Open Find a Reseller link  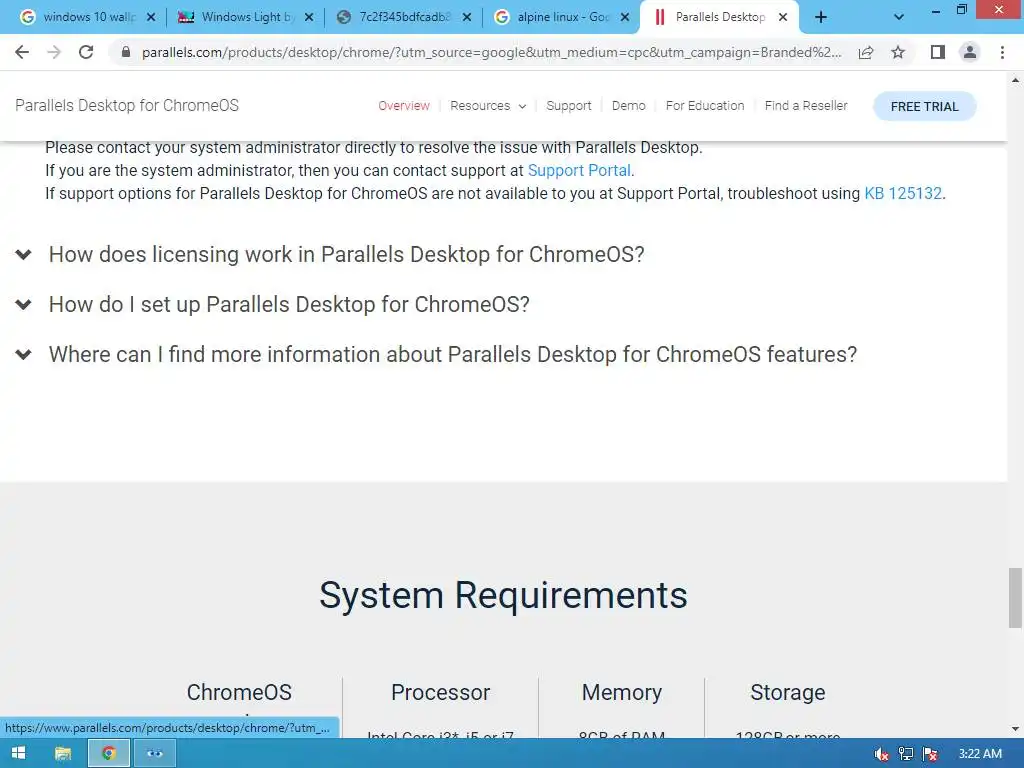(806, 106)
